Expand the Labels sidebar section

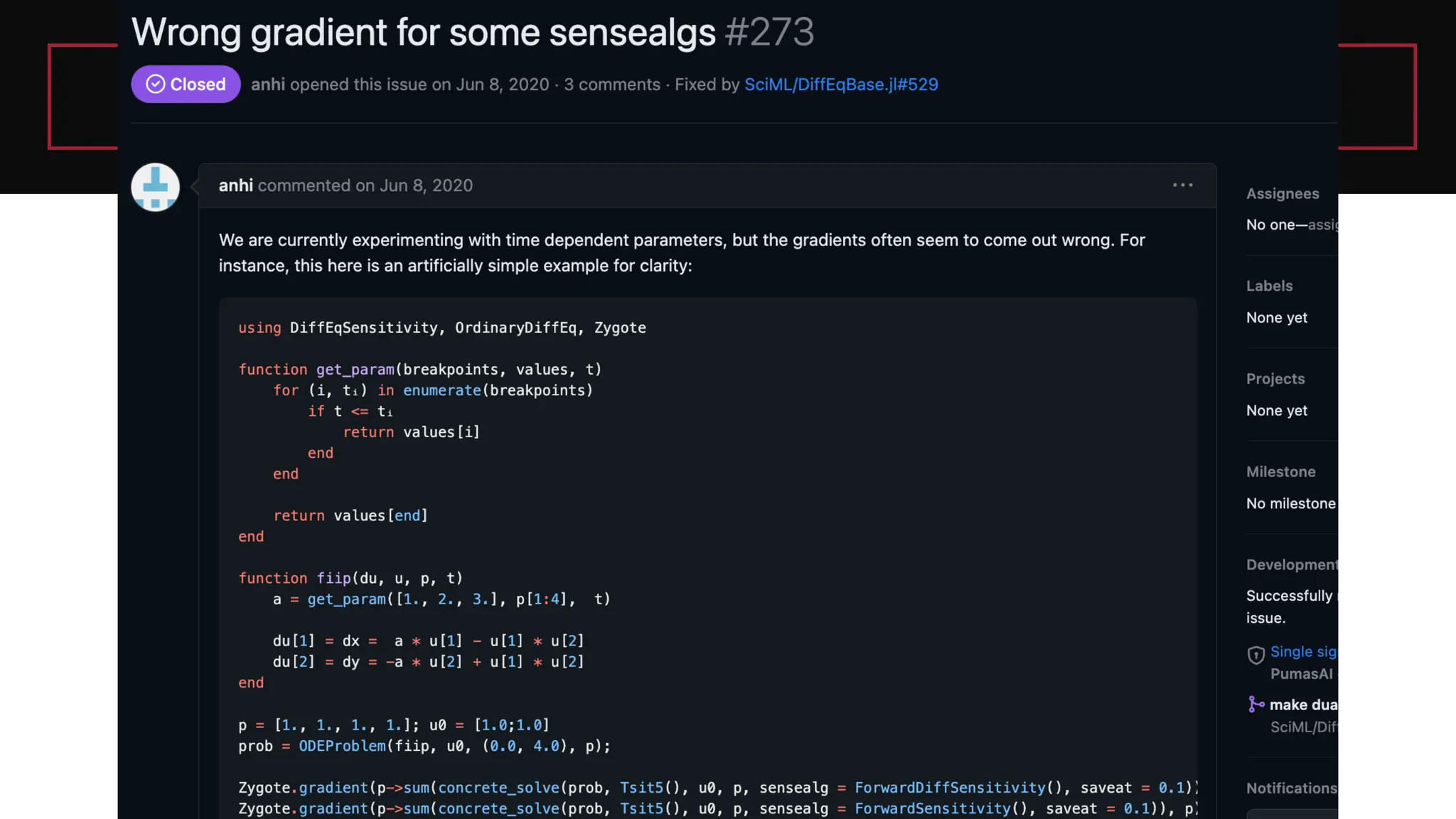(x=1269, y=286)
